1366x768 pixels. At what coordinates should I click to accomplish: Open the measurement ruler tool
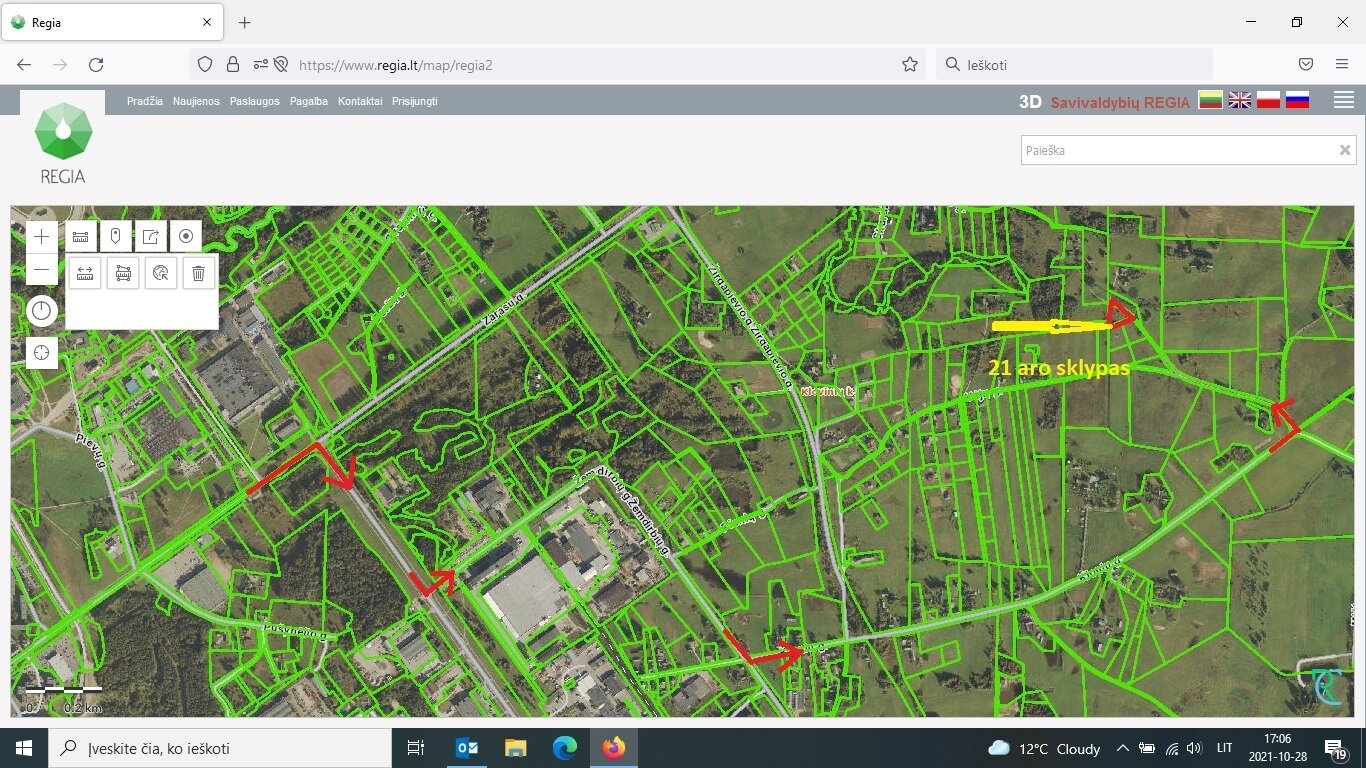tap(81, 237)
